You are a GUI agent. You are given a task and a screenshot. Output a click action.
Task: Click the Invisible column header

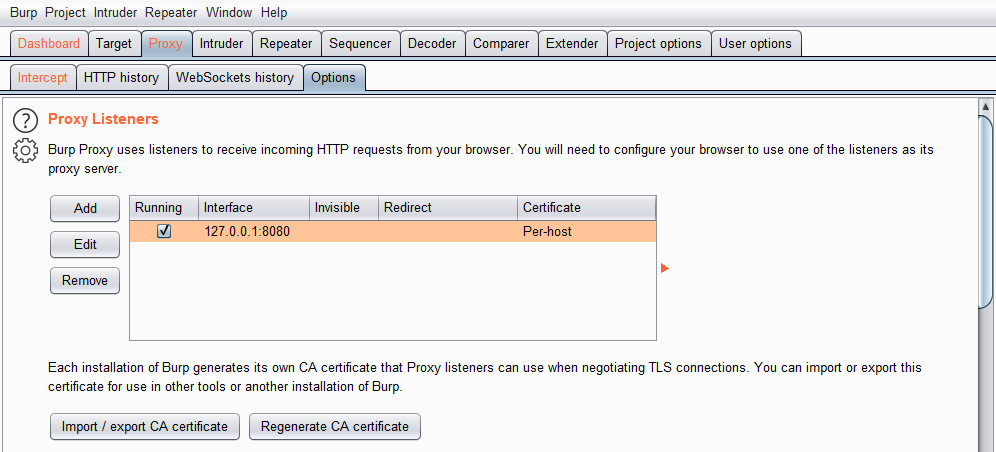[x=344, y=208]
